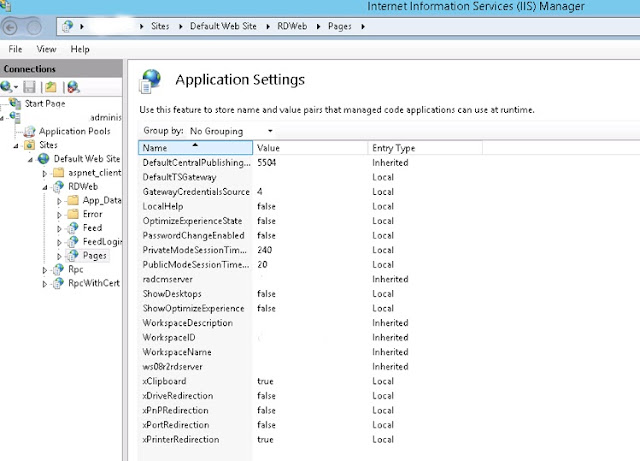Click the Forward navigation arrow button
640x461 pixels.
pyautogui.click(x=34, y=28)
